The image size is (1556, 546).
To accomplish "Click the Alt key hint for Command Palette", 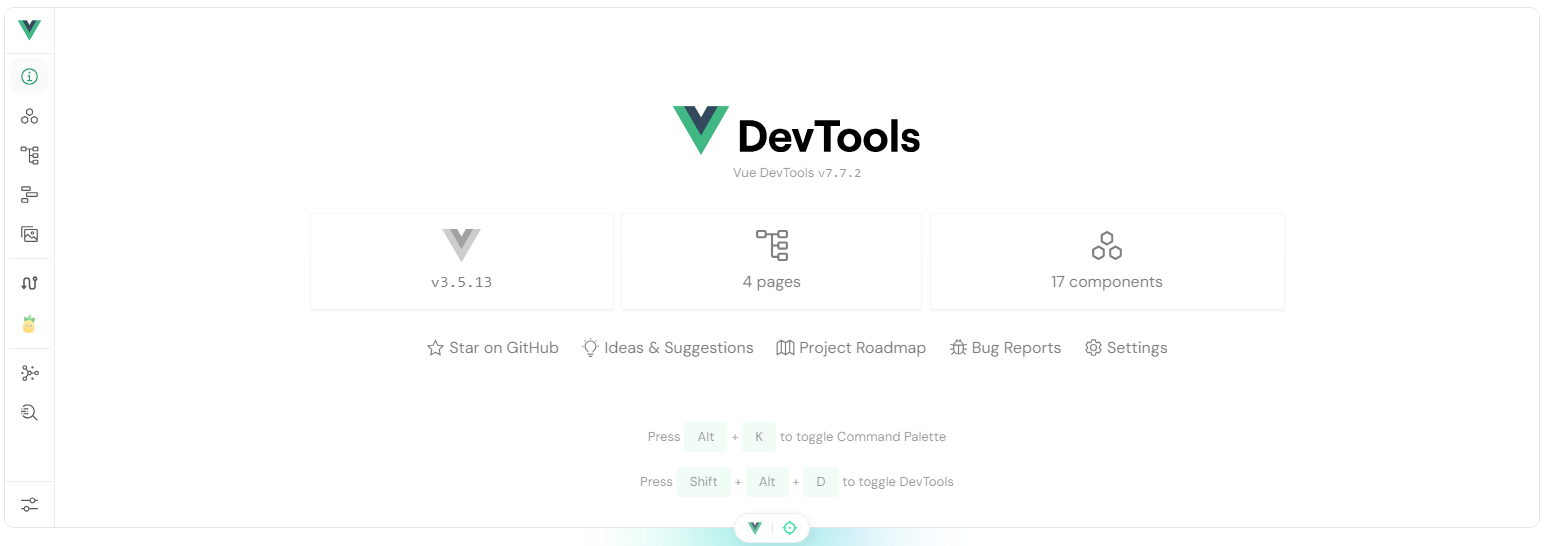I will (x=706, y=437).
